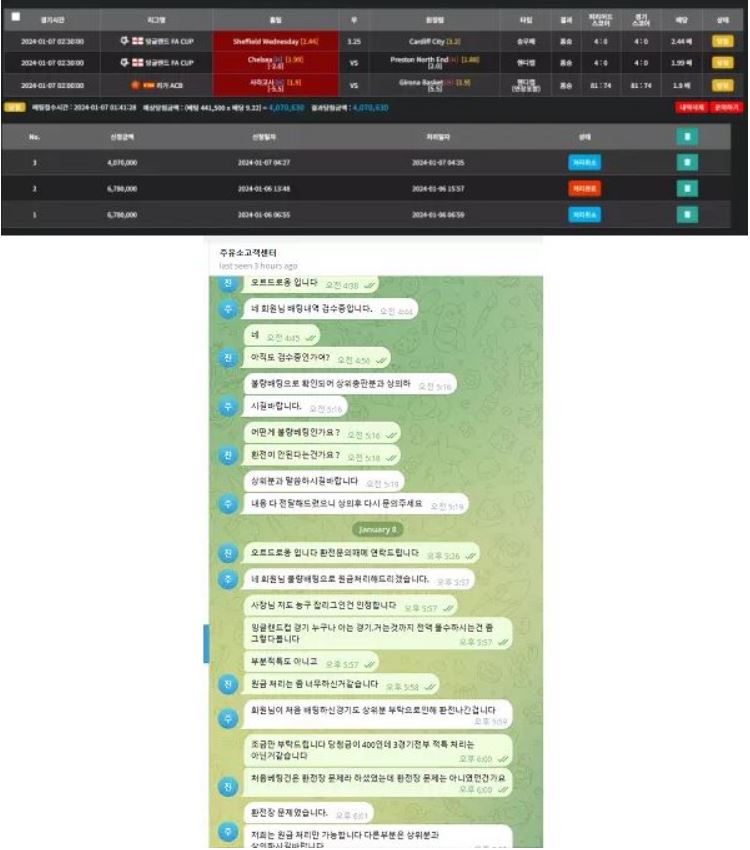Click the rightmost red button beside the payout summary
750x850 pixels.
click(726, 107)
